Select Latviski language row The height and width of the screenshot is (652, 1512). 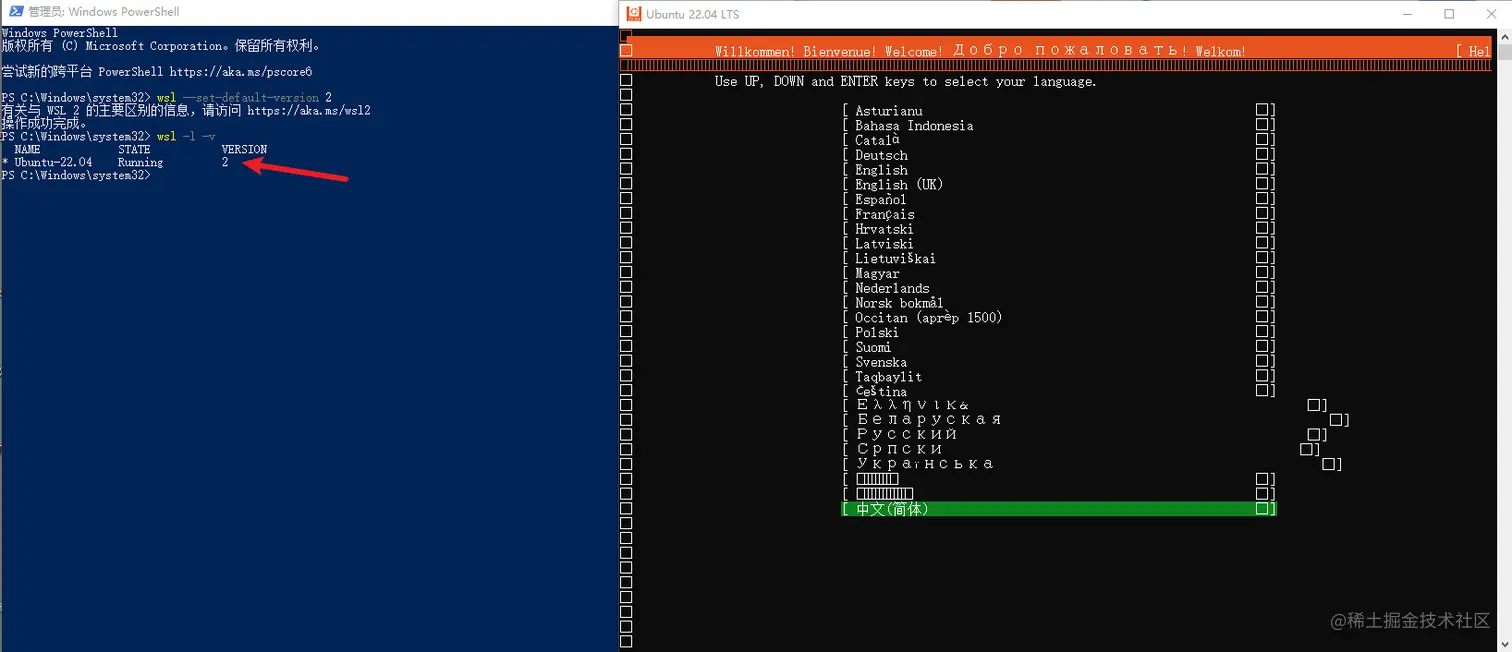pyautogui.click(x=1059, y=244)
